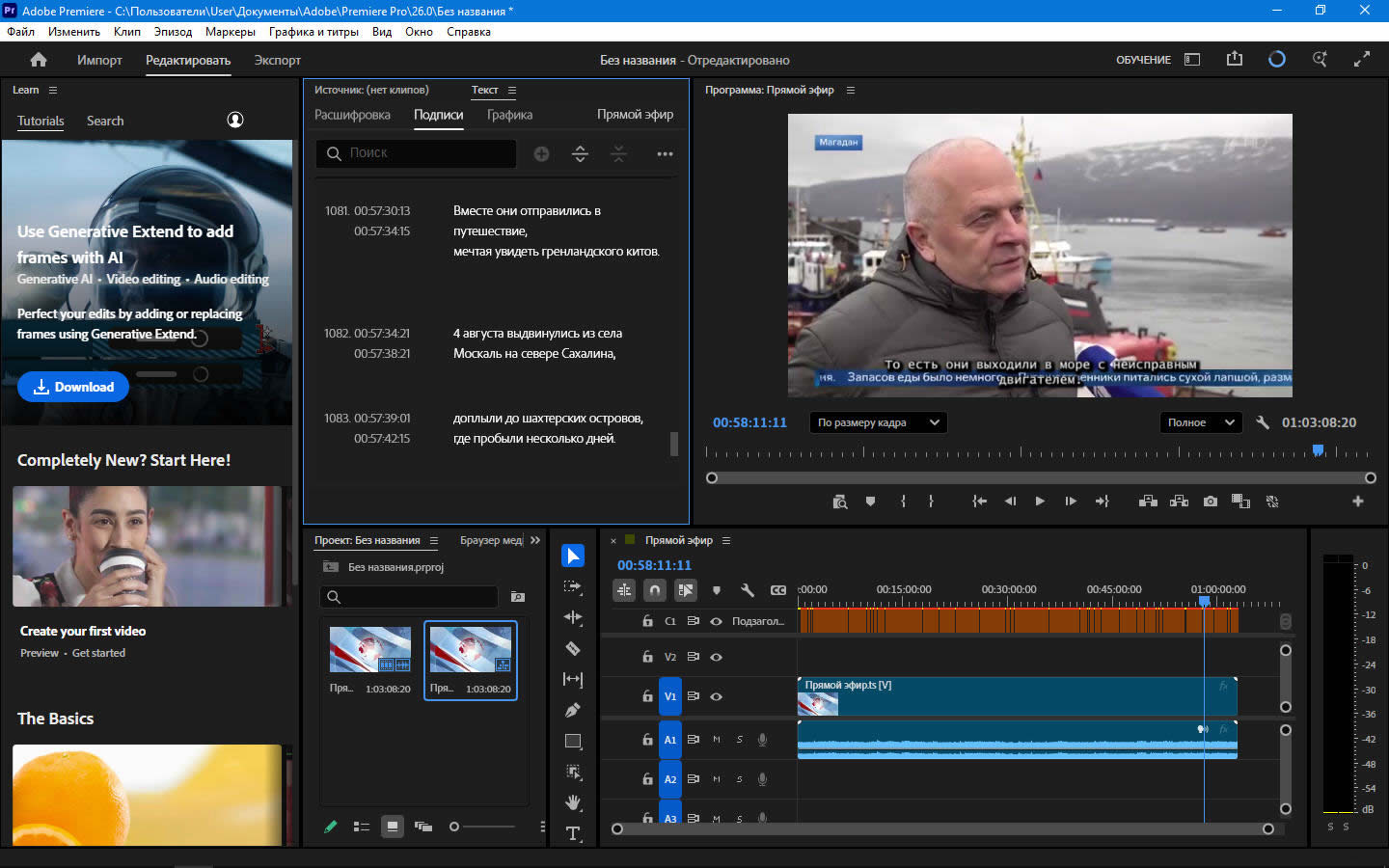Switch to the 'Расшифровка' tab
Viewport: 1389px width, 868px height.
[x=352, y=115]
